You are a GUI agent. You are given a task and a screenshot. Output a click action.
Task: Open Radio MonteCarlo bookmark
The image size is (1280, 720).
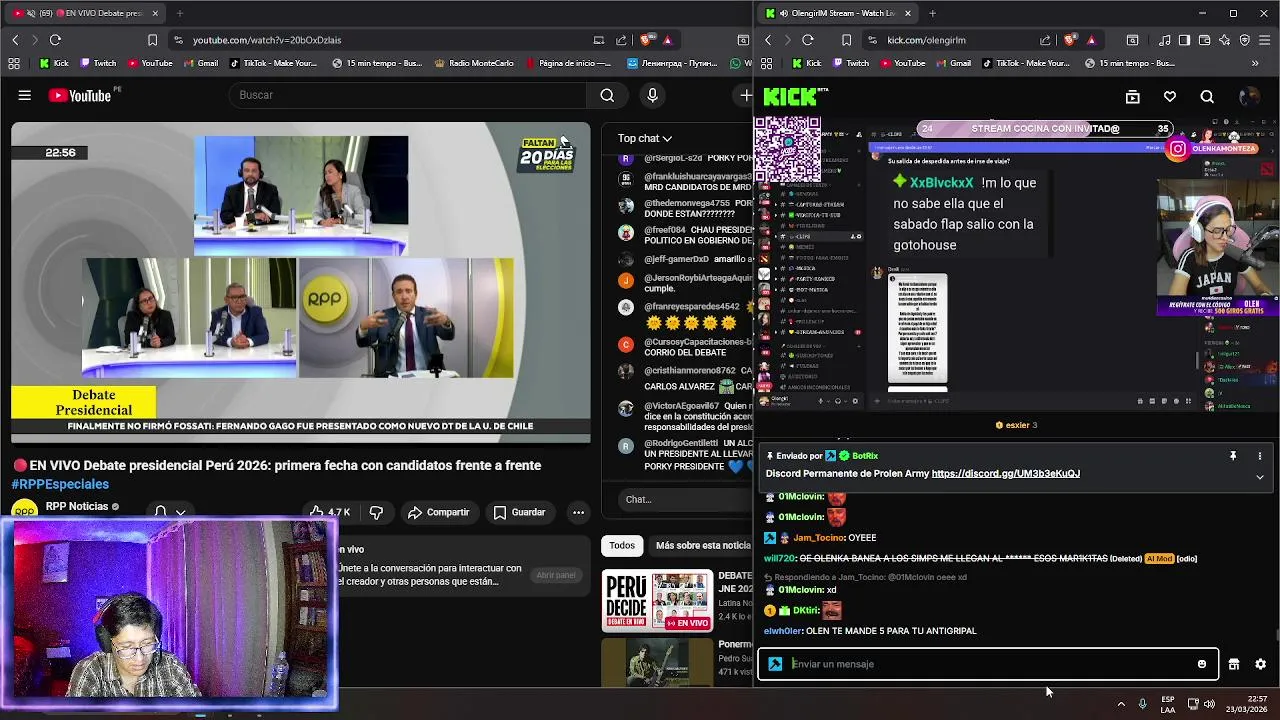pyautogui.click(x=474, y=63)
